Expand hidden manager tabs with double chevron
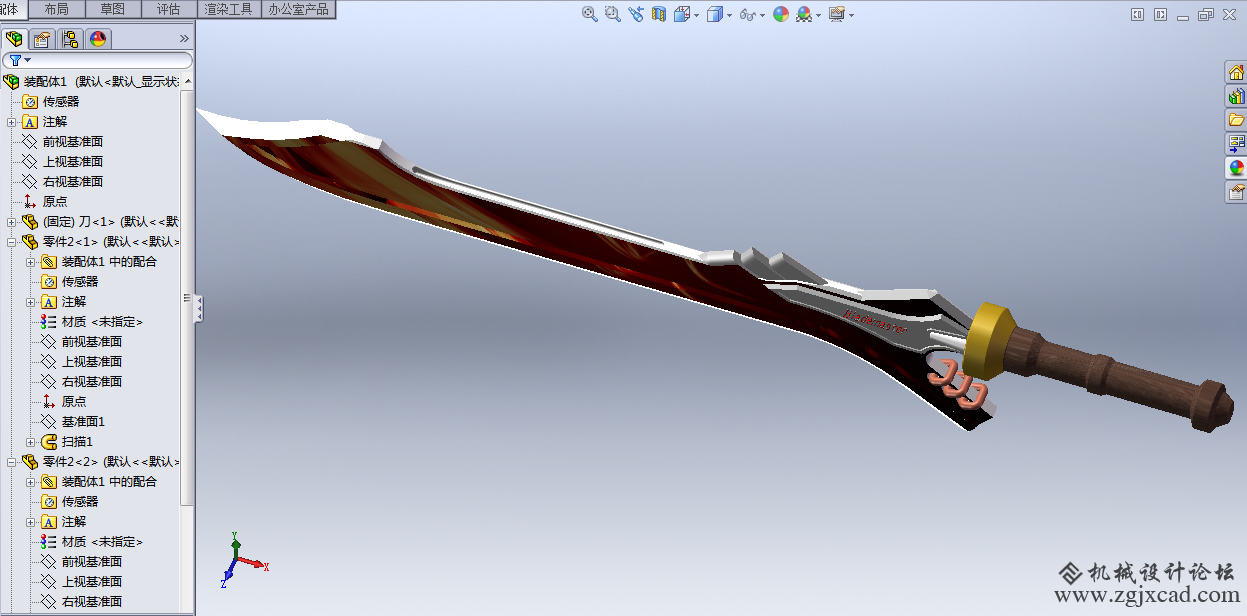 (184, 39)
